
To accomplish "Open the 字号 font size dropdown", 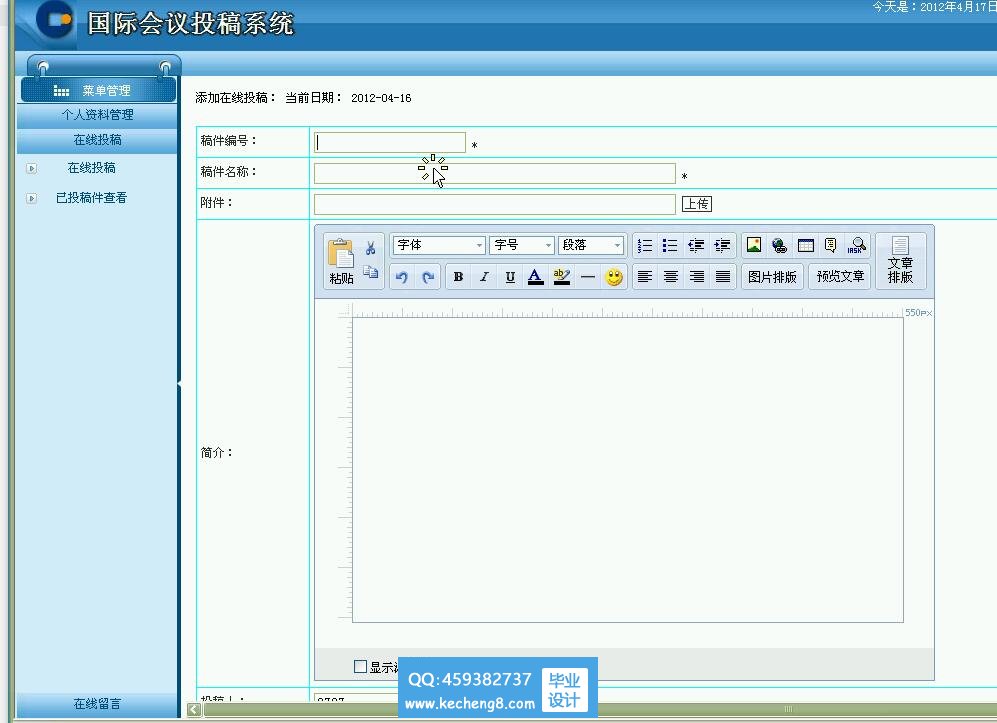I will point(522,245).
